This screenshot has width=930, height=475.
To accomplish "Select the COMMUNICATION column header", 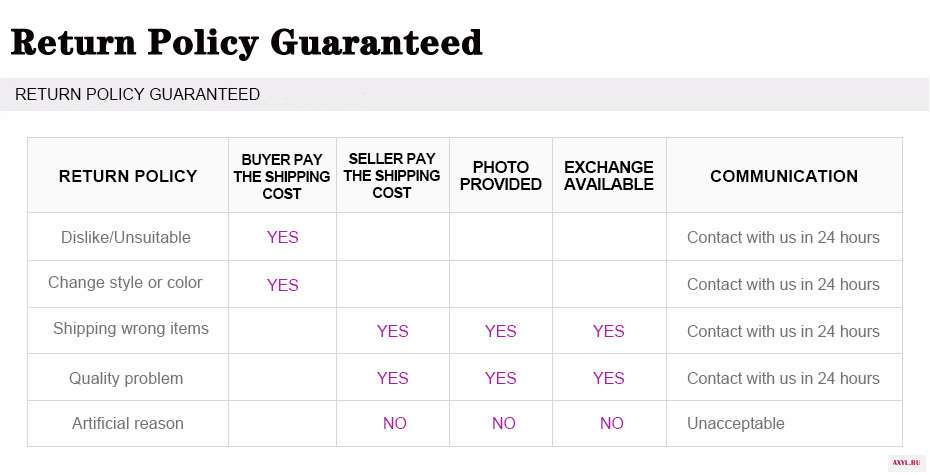I will [784, 176].
